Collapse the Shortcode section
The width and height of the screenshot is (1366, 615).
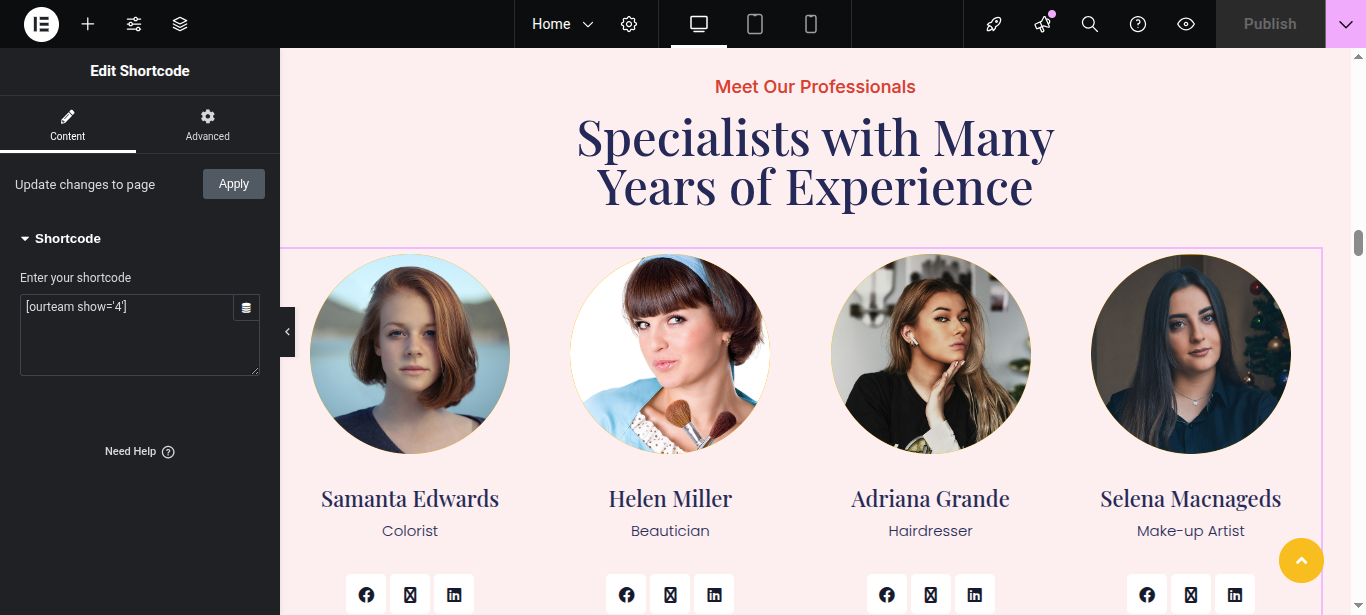[x=61, y=239]
